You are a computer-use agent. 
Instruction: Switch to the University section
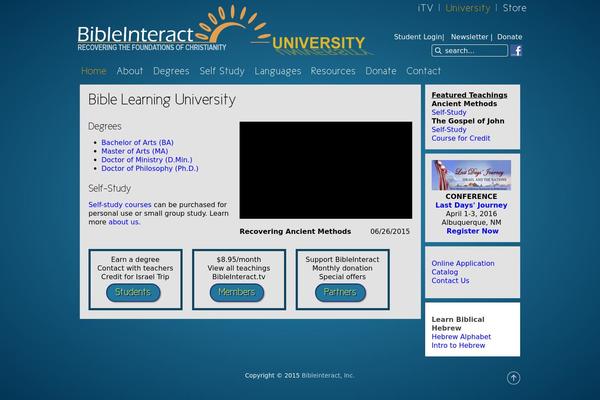468,8
